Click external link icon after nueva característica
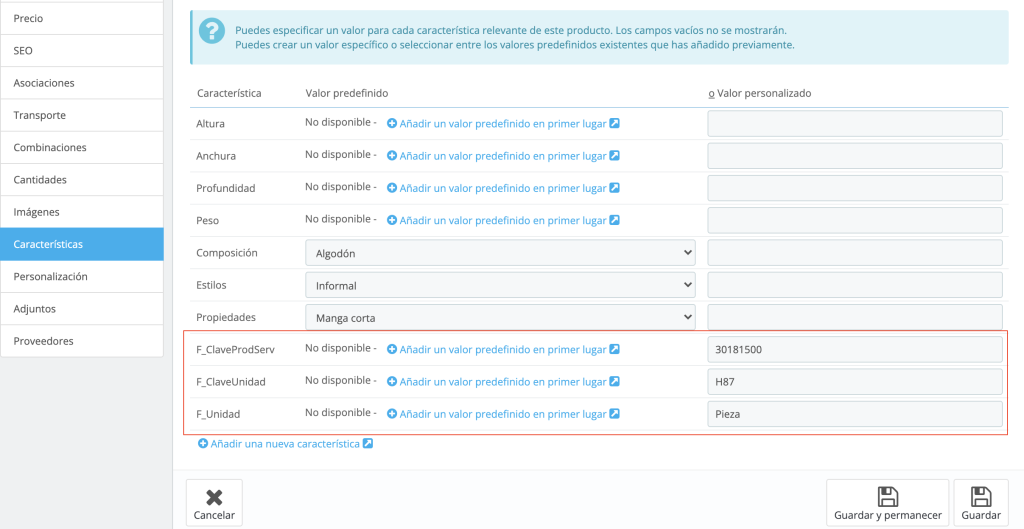1024x529 pixels. pos(368,443)
